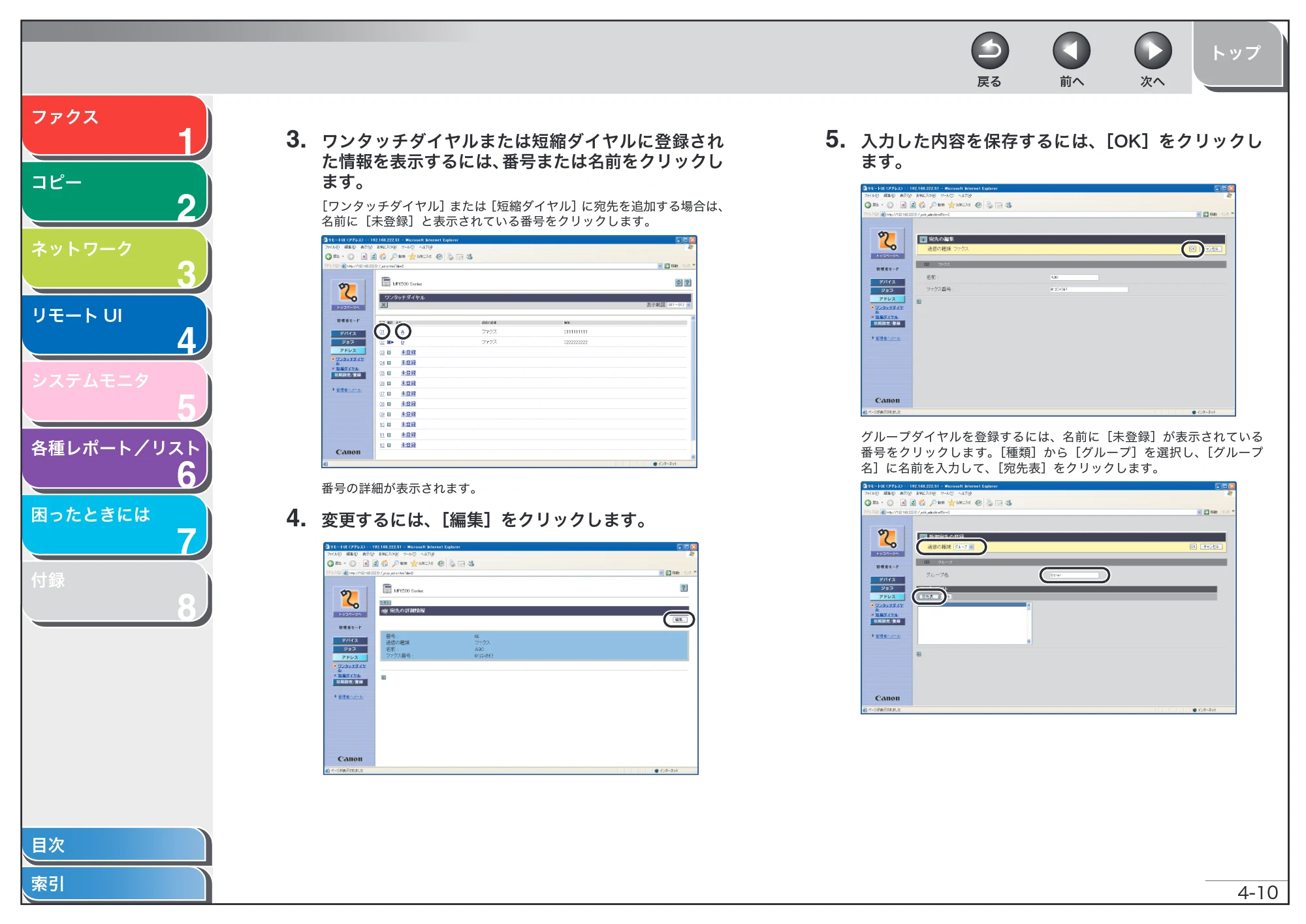1306x924 pixels.
Task: Click refresh icon beside help in one-touch dial screenshot
Action: [x=678, y=283]
